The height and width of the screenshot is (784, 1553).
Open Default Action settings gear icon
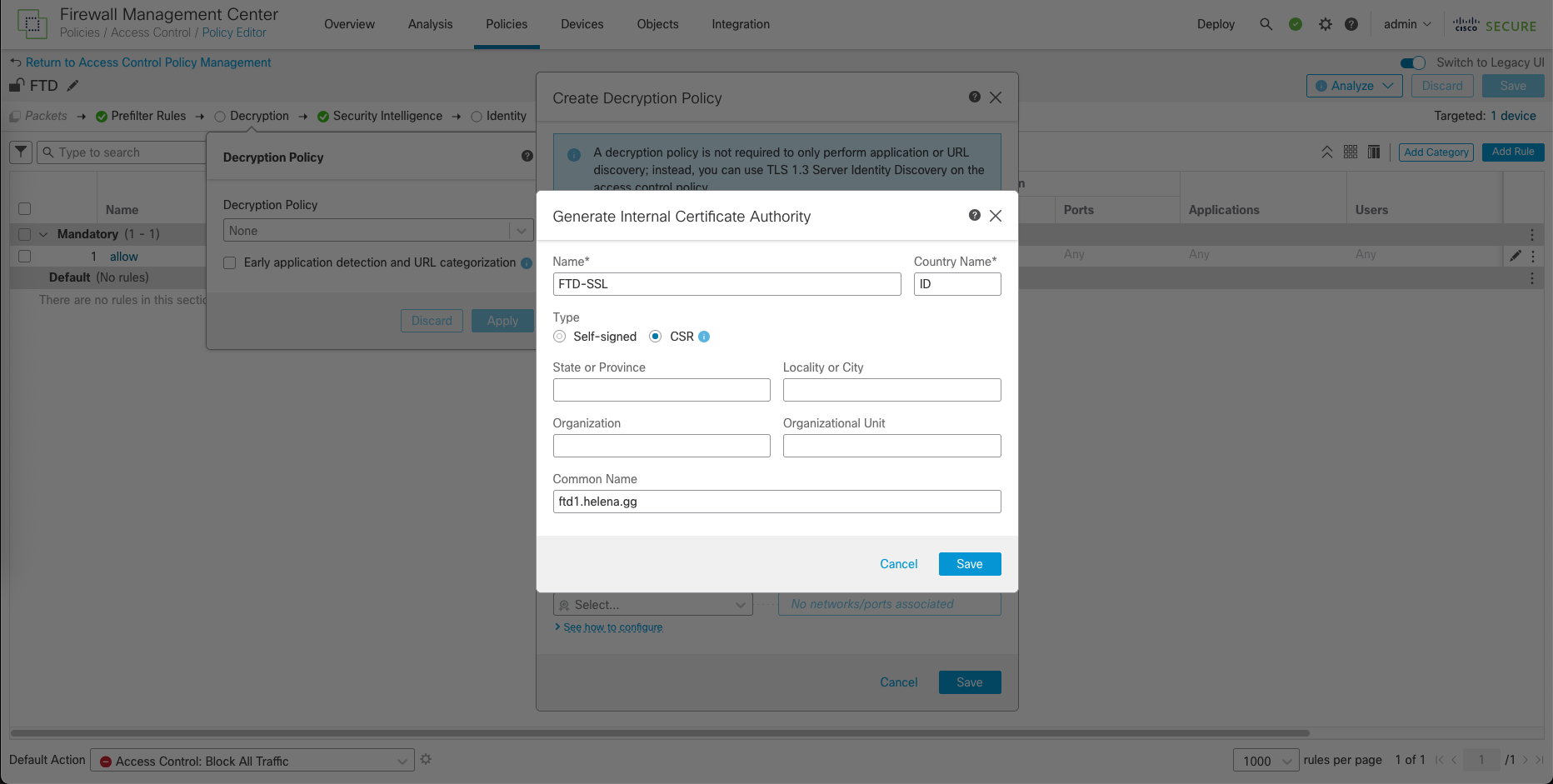tap(426, 760)
